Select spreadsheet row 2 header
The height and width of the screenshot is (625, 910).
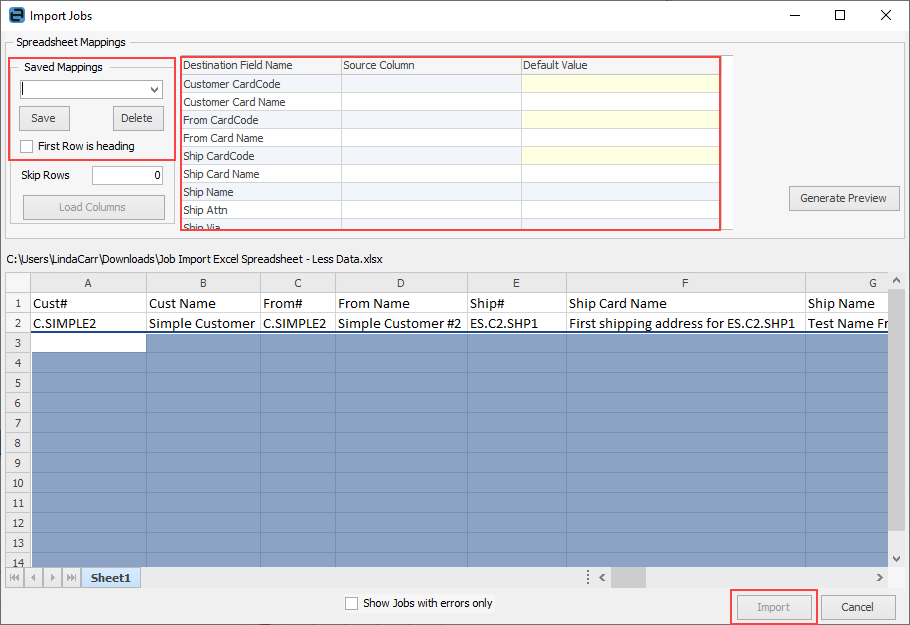18,323
